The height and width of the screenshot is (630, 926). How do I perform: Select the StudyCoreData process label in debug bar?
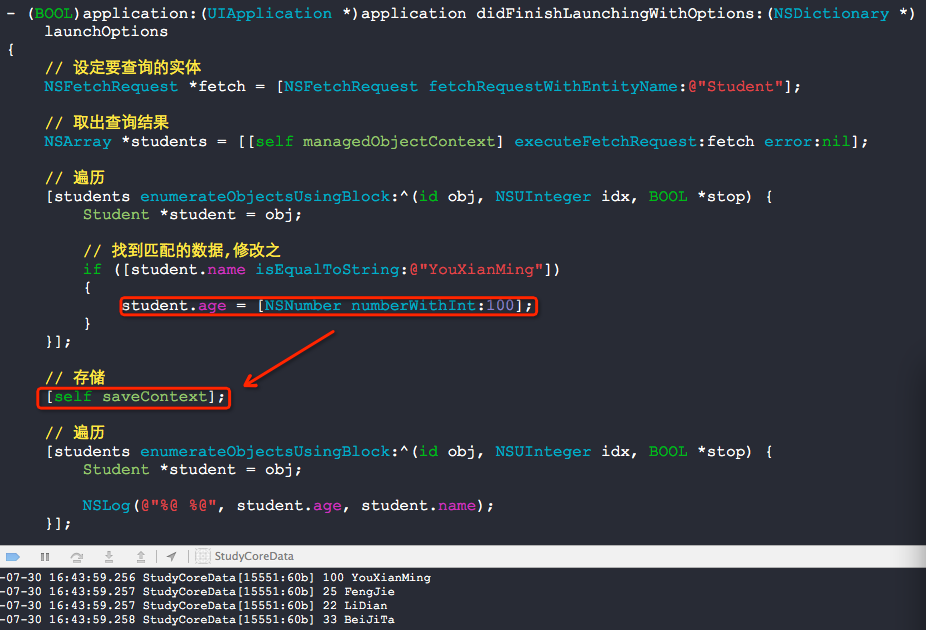click(254, 556)
